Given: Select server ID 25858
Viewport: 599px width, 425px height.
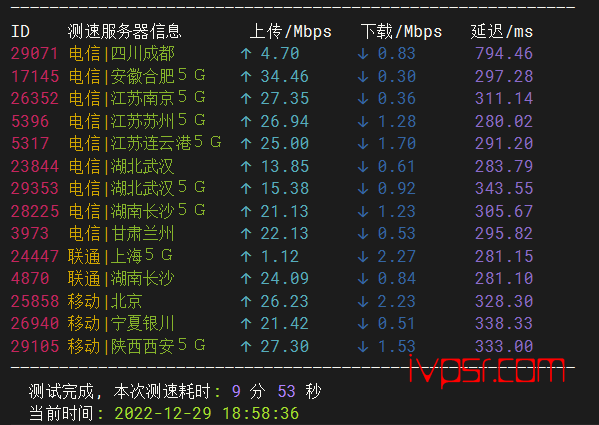Looking at the screenshot, I should tap(34, 302).
